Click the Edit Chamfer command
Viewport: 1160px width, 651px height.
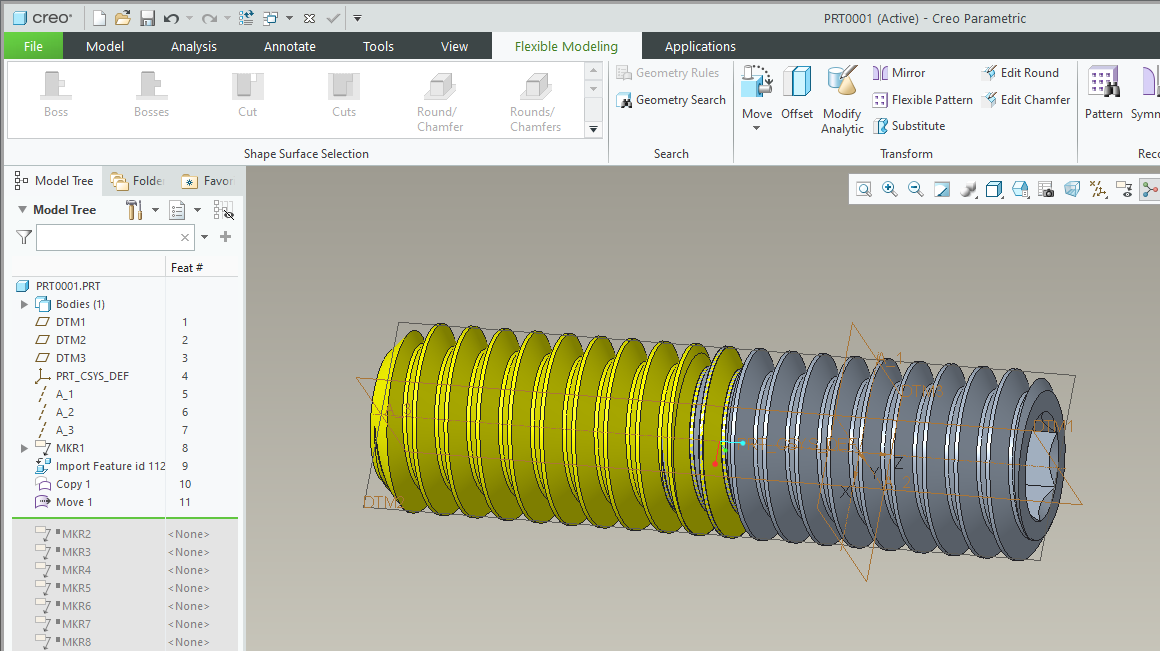pos(1026,99)
